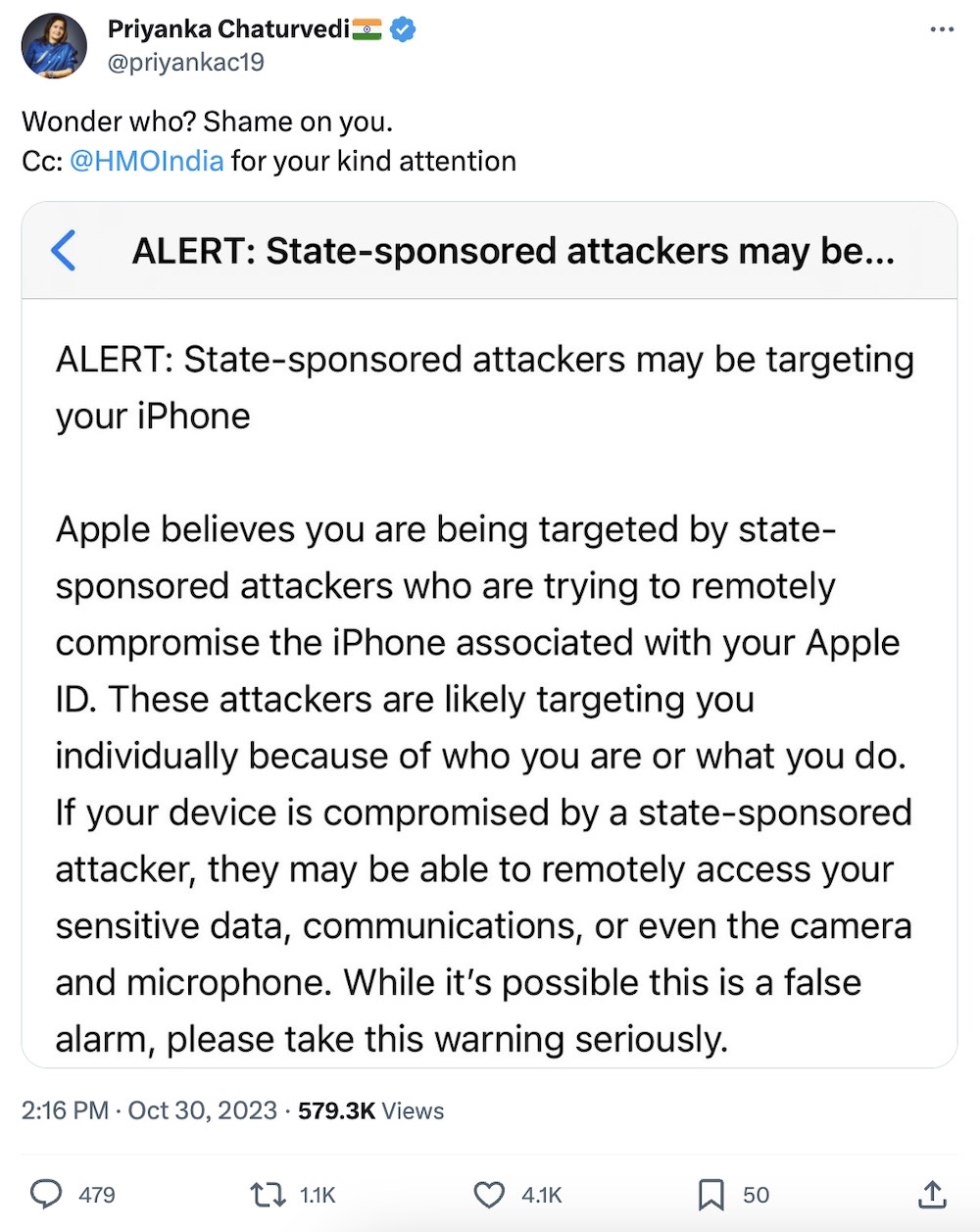Click the circular profile picture avatar
The image size is (980, 1232).
tap(54, 45)
